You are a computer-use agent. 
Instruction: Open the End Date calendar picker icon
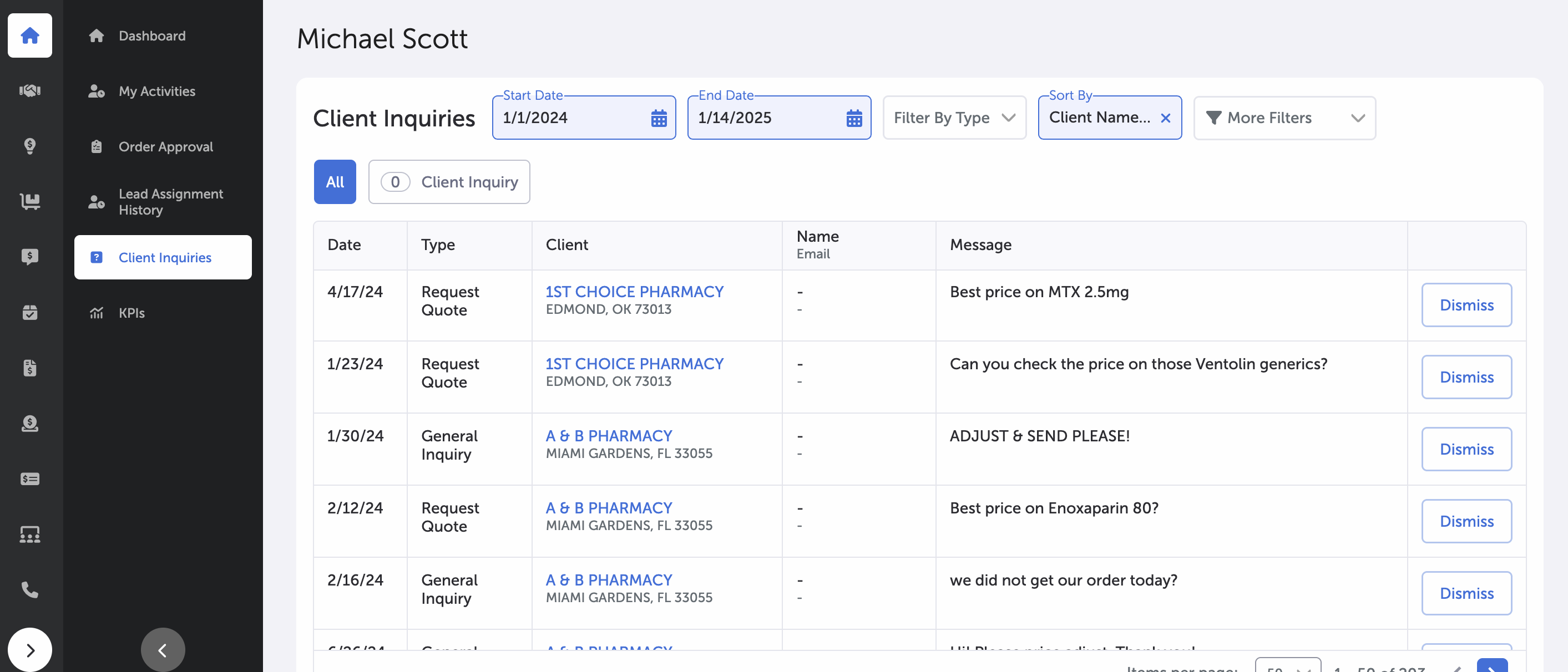pos(854,118)
